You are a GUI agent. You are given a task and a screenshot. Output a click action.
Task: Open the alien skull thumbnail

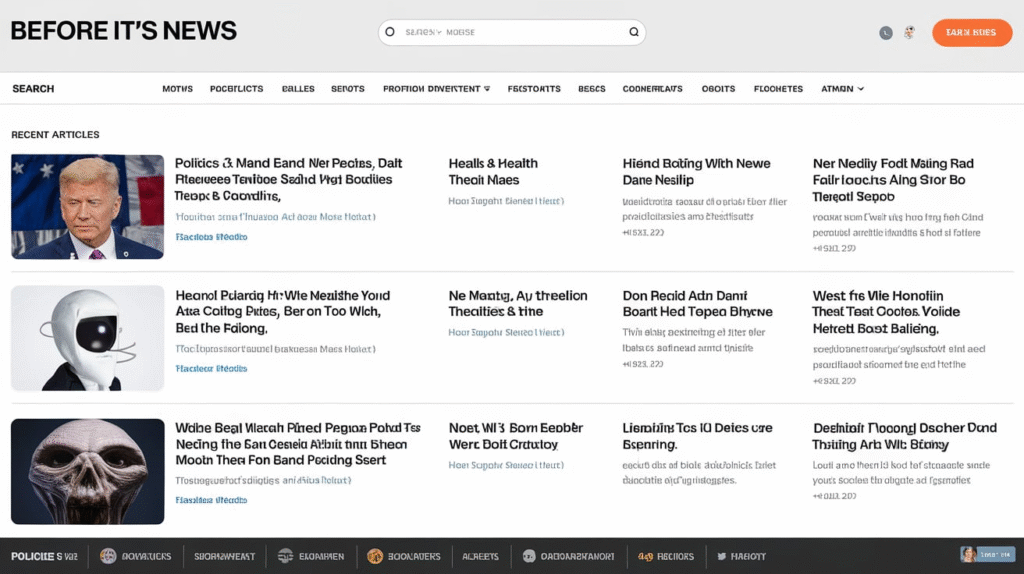pyautogui.click(x=88, y=471)
